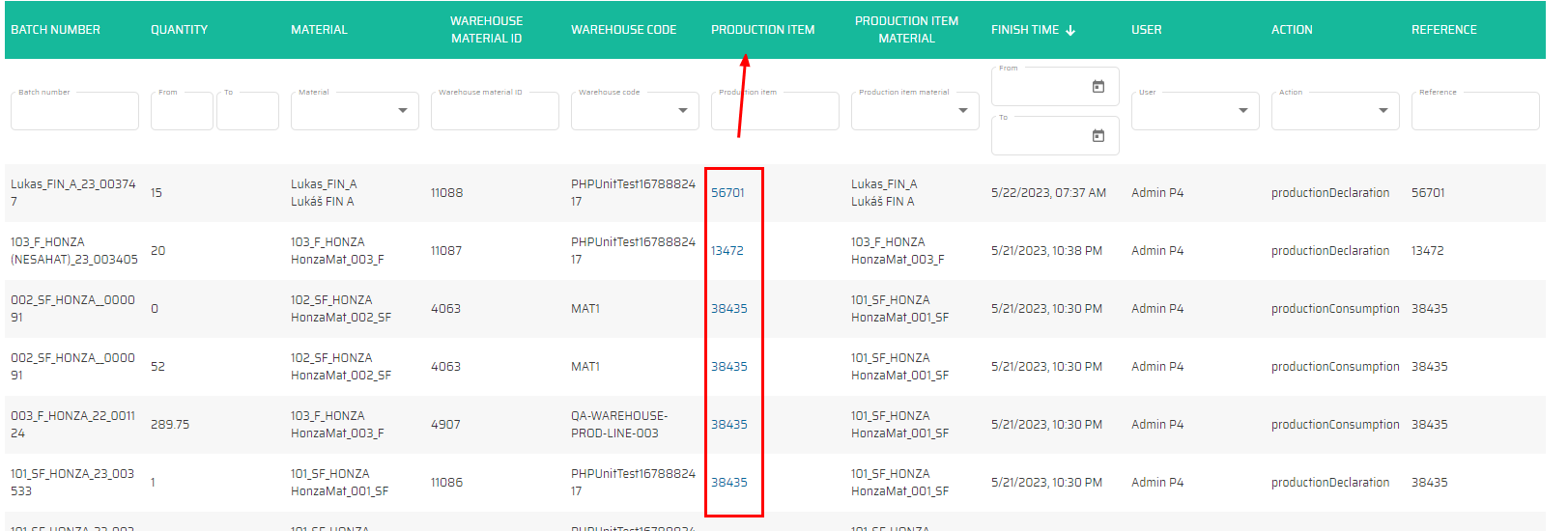Open production item 13472 link
Viewport: 1568px width, 531px height.
[727, 251]
